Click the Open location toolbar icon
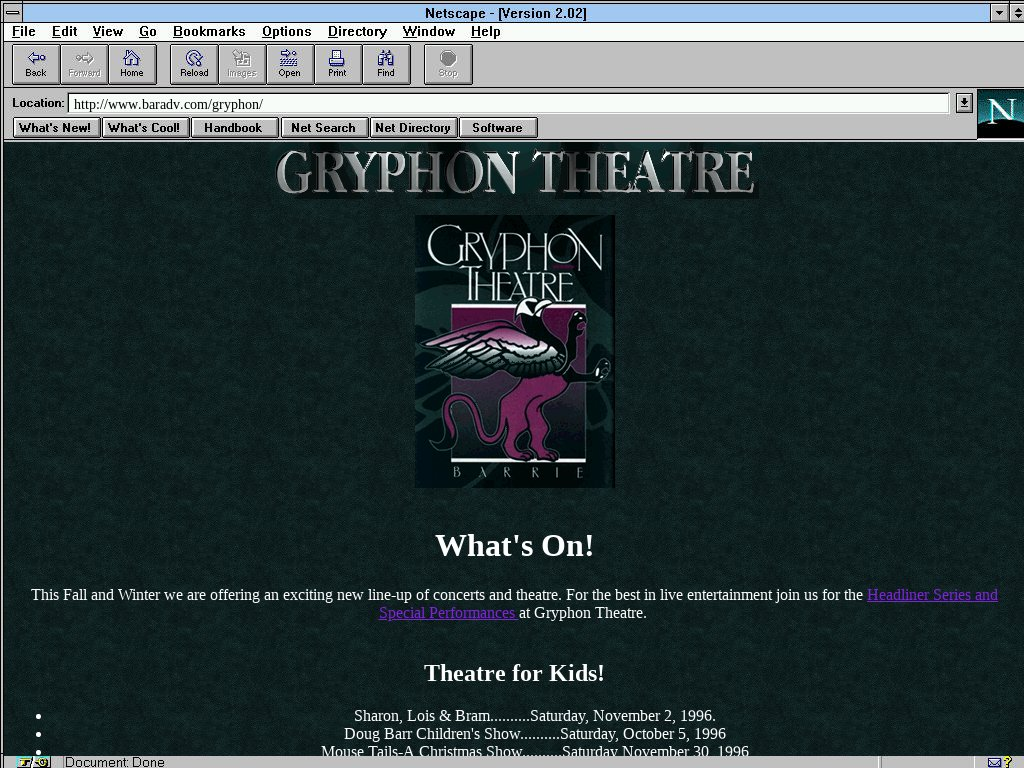The width and height of the screenshot is (1024, 768). [289, 64]
